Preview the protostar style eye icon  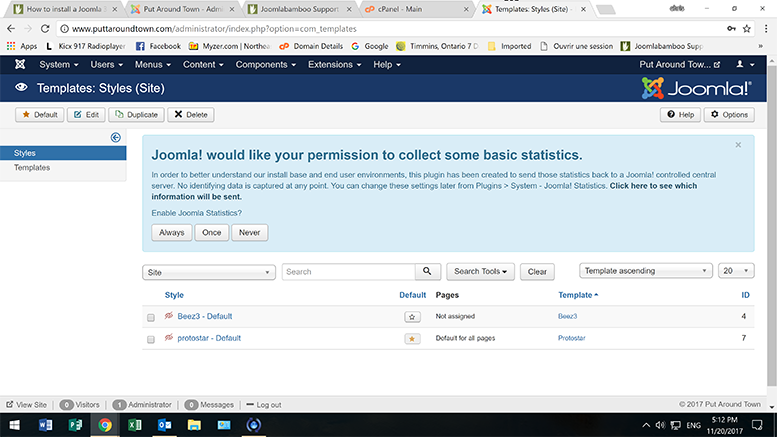point(169,337)
